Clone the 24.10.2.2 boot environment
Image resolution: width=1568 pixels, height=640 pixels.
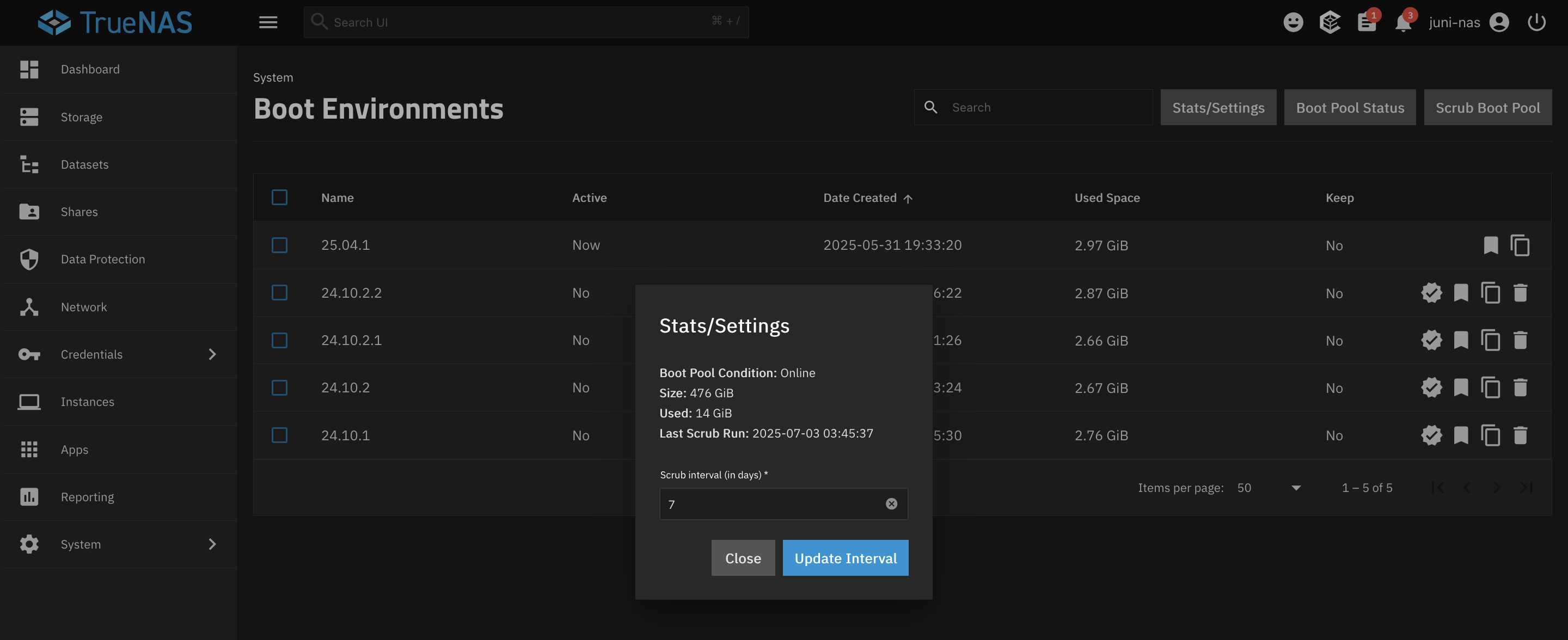click(1490, 293)
